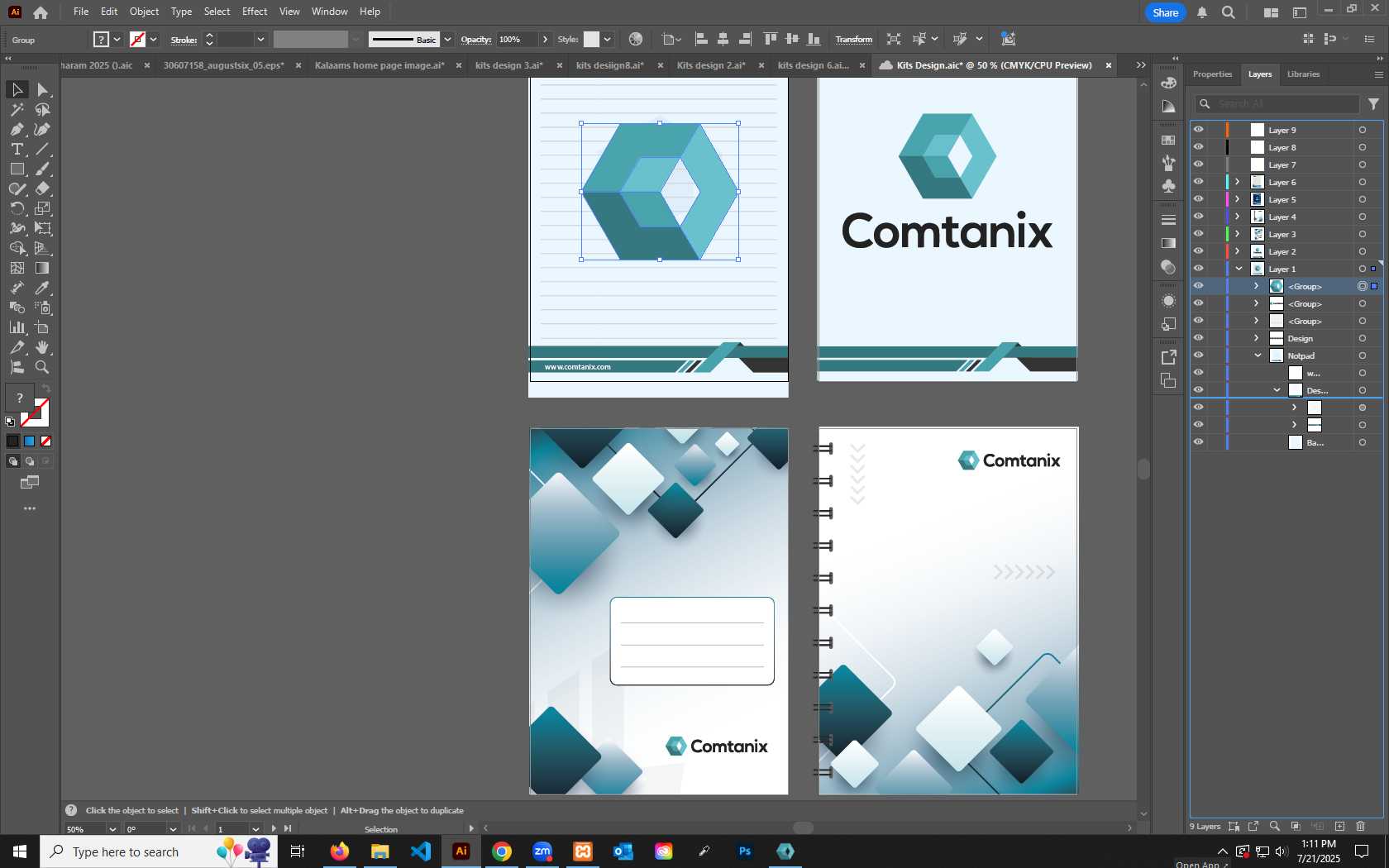
Task: Open the stroke weight dropdown
Action: click(260, 39)
